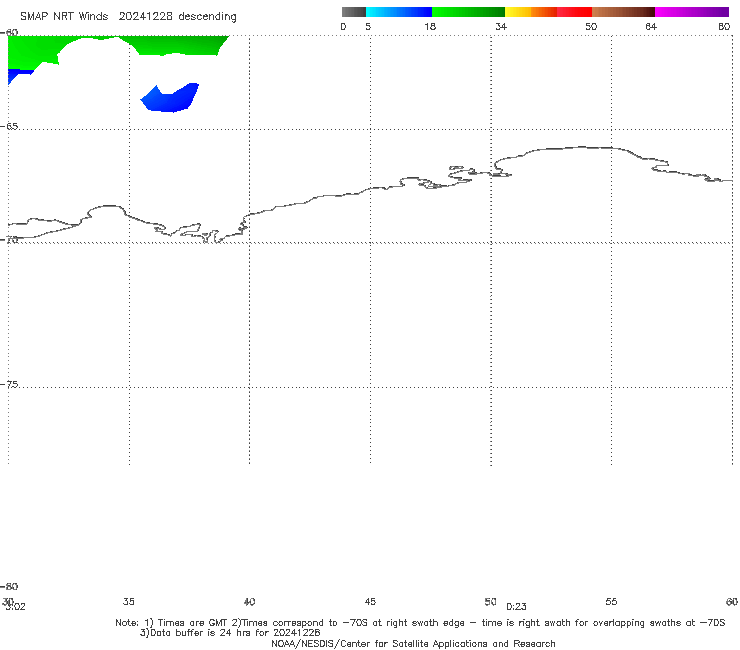This screenshot has height=650, width=740.
Task: Click the 3:02 swath time label
Action: pyautogui.click(x=15, y=608)
